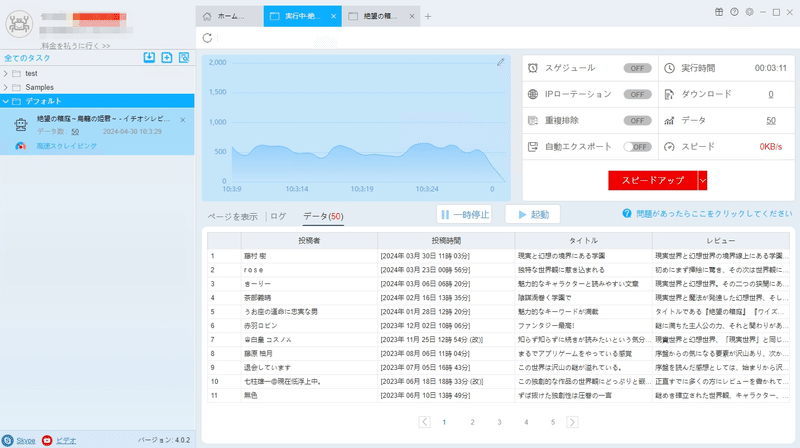Click the home icon in the first tab
Screen dimensions: 800x448
click(207, 16)
